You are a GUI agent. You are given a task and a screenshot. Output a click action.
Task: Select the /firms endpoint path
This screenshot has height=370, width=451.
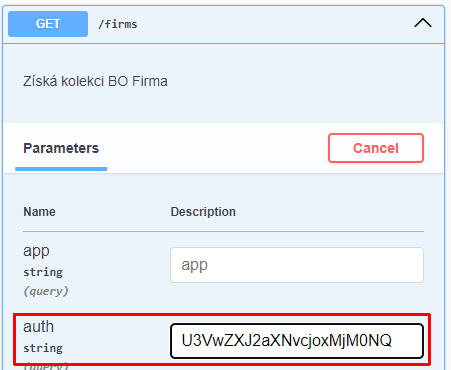[x=118, y=24]
